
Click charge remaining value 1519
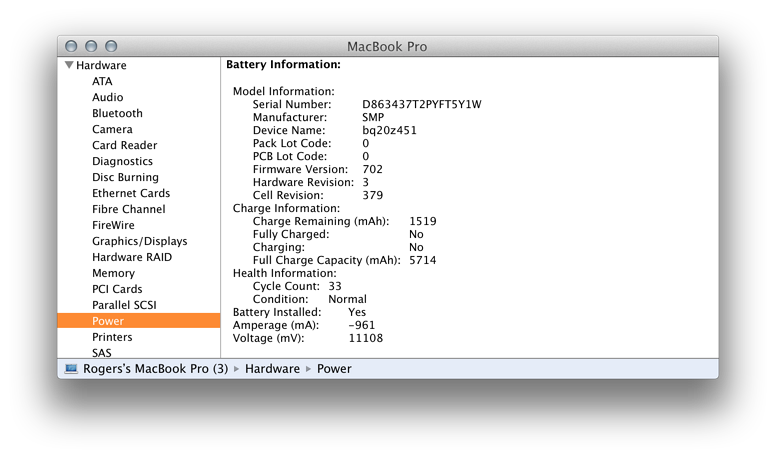[x=423, y=221]
